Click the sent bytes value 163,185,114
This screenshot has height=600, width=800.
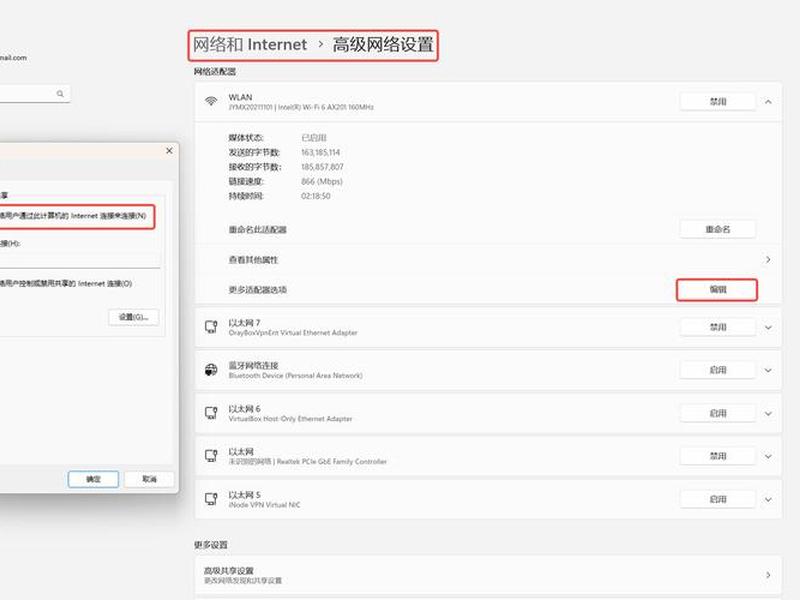point(320,153)
